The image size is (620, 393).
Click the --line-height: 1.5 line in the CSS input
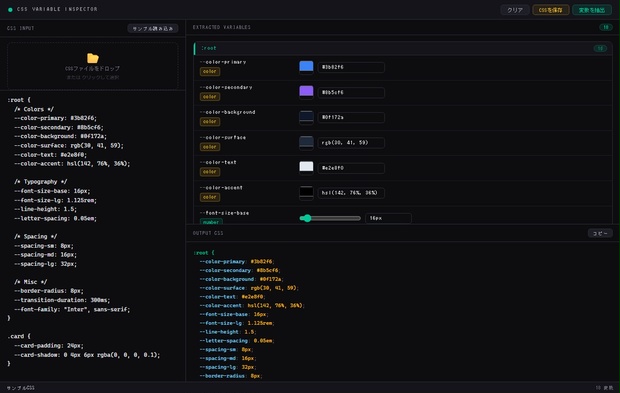(x=45, y=209)
